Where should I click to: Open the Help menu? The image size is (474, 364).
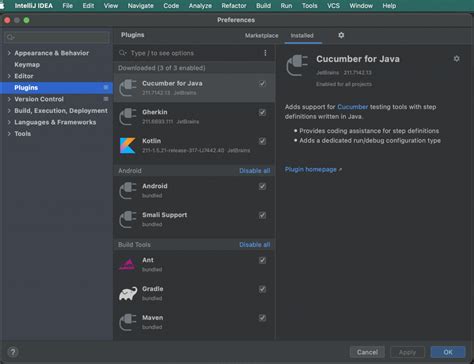coord(389,6)
